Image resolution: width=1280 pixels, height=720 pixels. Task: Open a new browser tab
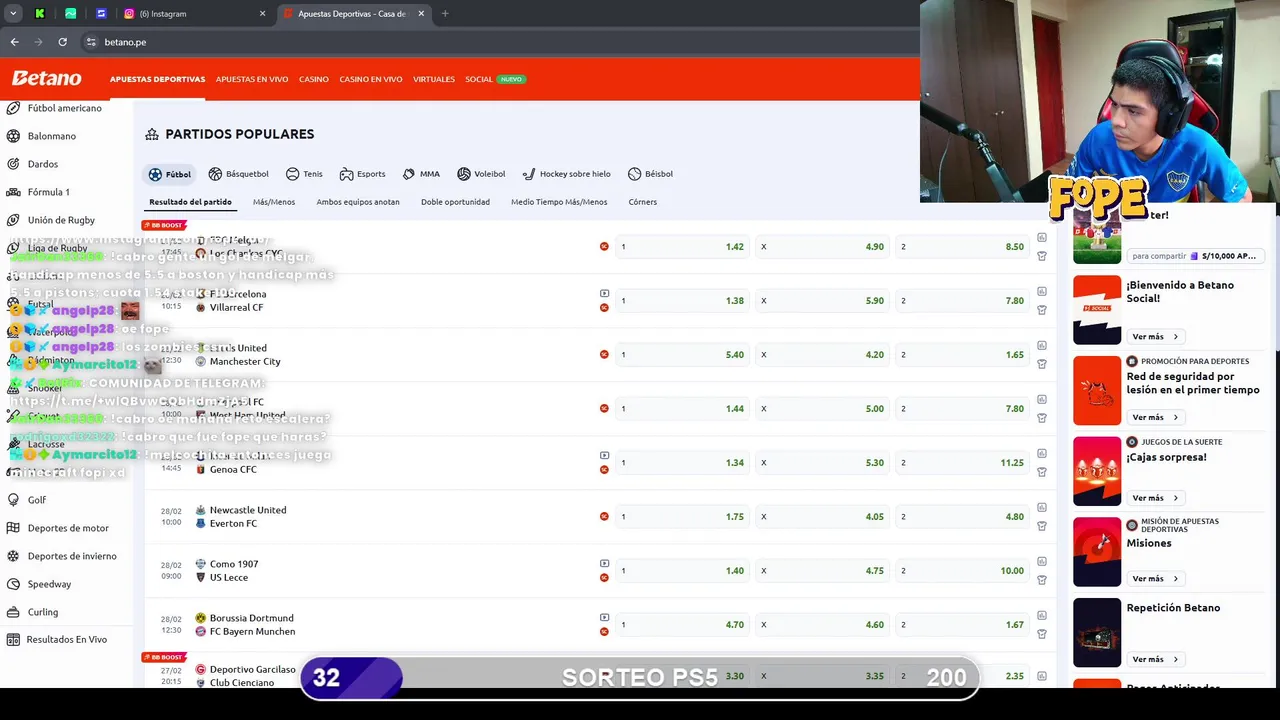445,14
